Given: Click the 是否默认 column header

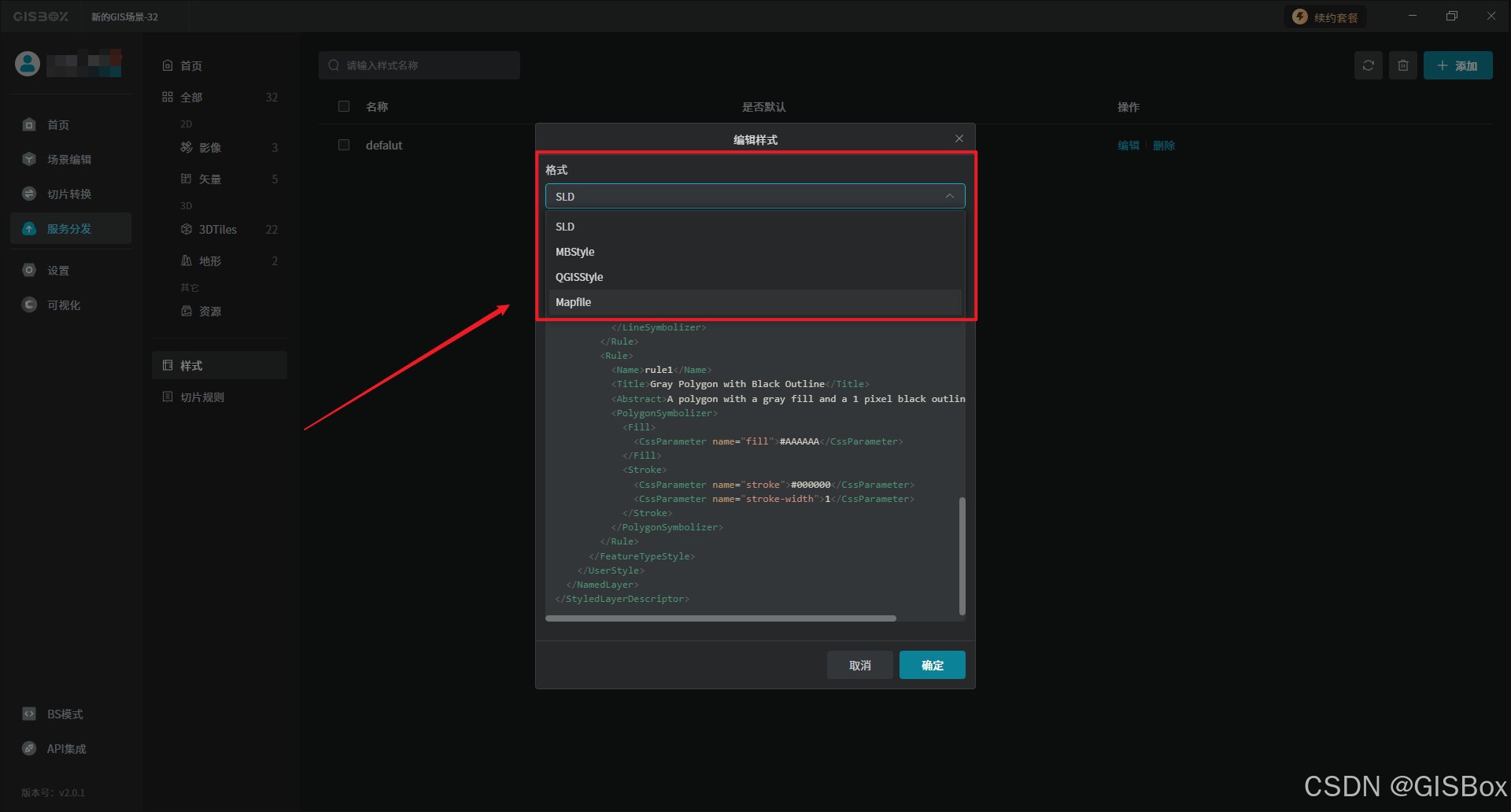Looking at the screenshot, I should tap(763, 106).
